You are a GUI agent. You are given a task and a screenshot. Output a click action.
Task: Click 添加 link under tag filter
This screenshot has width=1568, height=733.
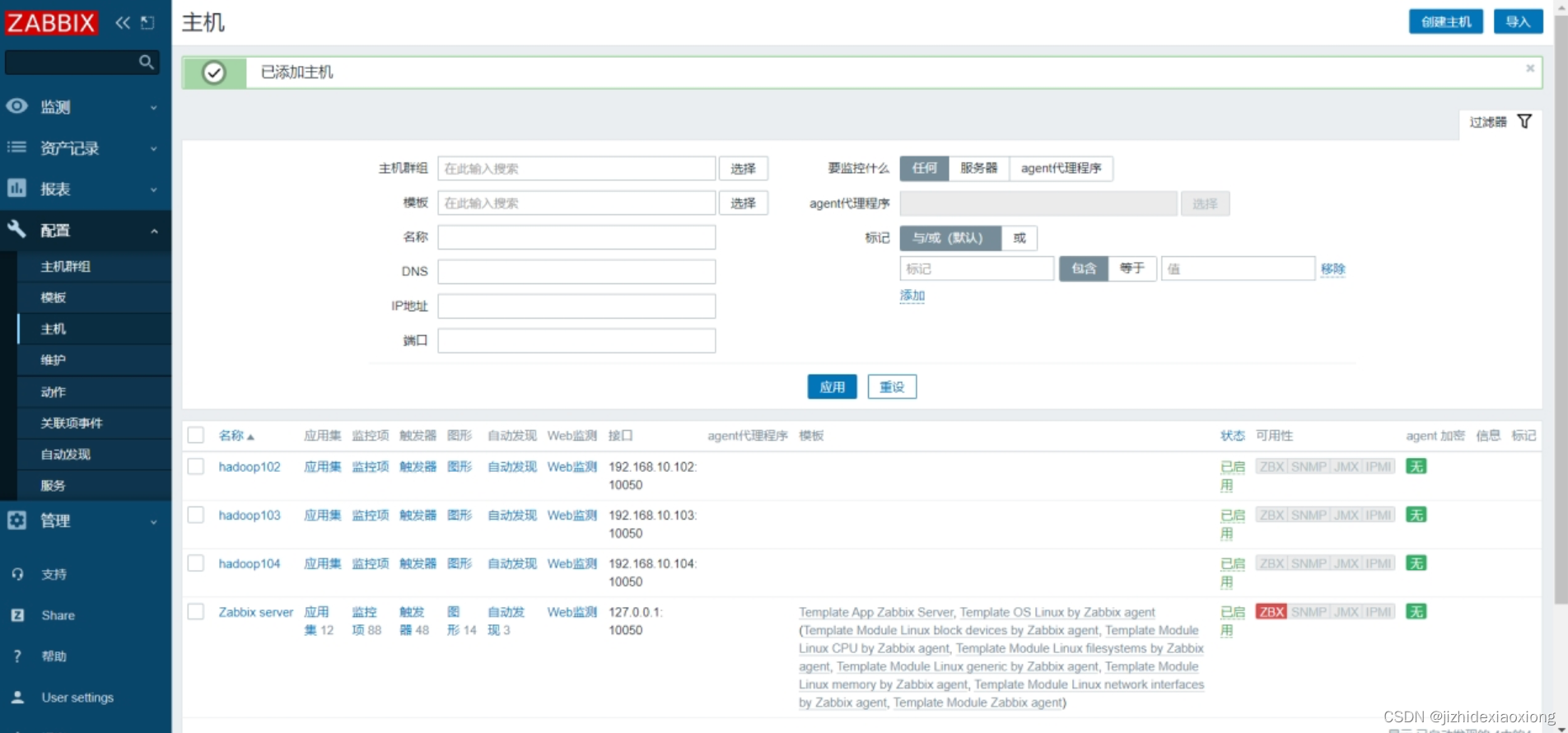click(912, 296)
